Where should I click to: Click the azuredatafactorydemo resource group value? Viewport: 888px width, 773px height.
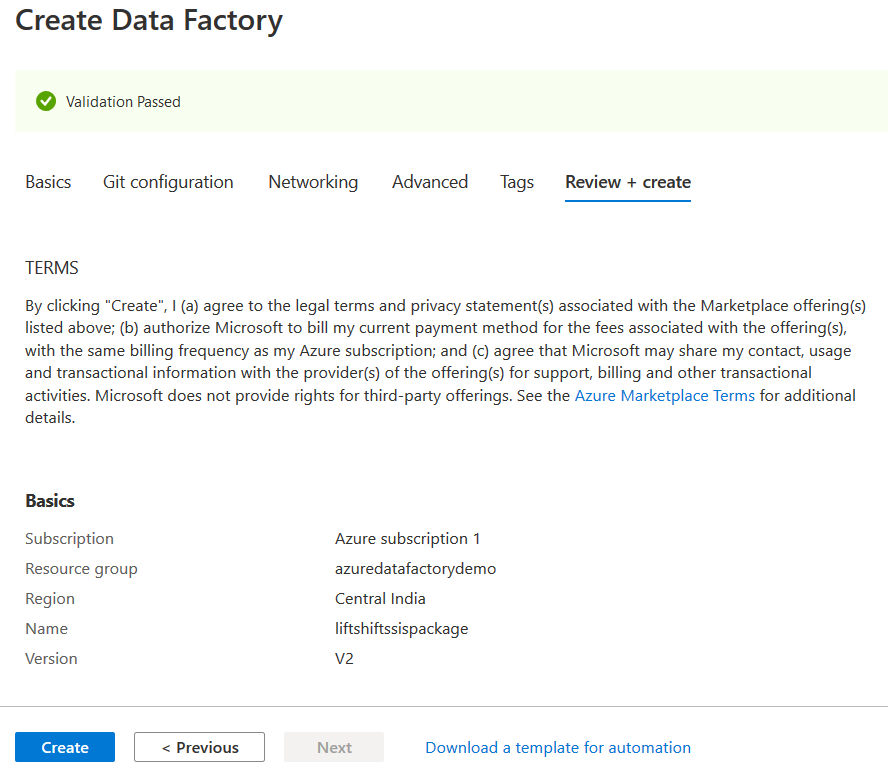pyautogui.click(x=416, y=569)
